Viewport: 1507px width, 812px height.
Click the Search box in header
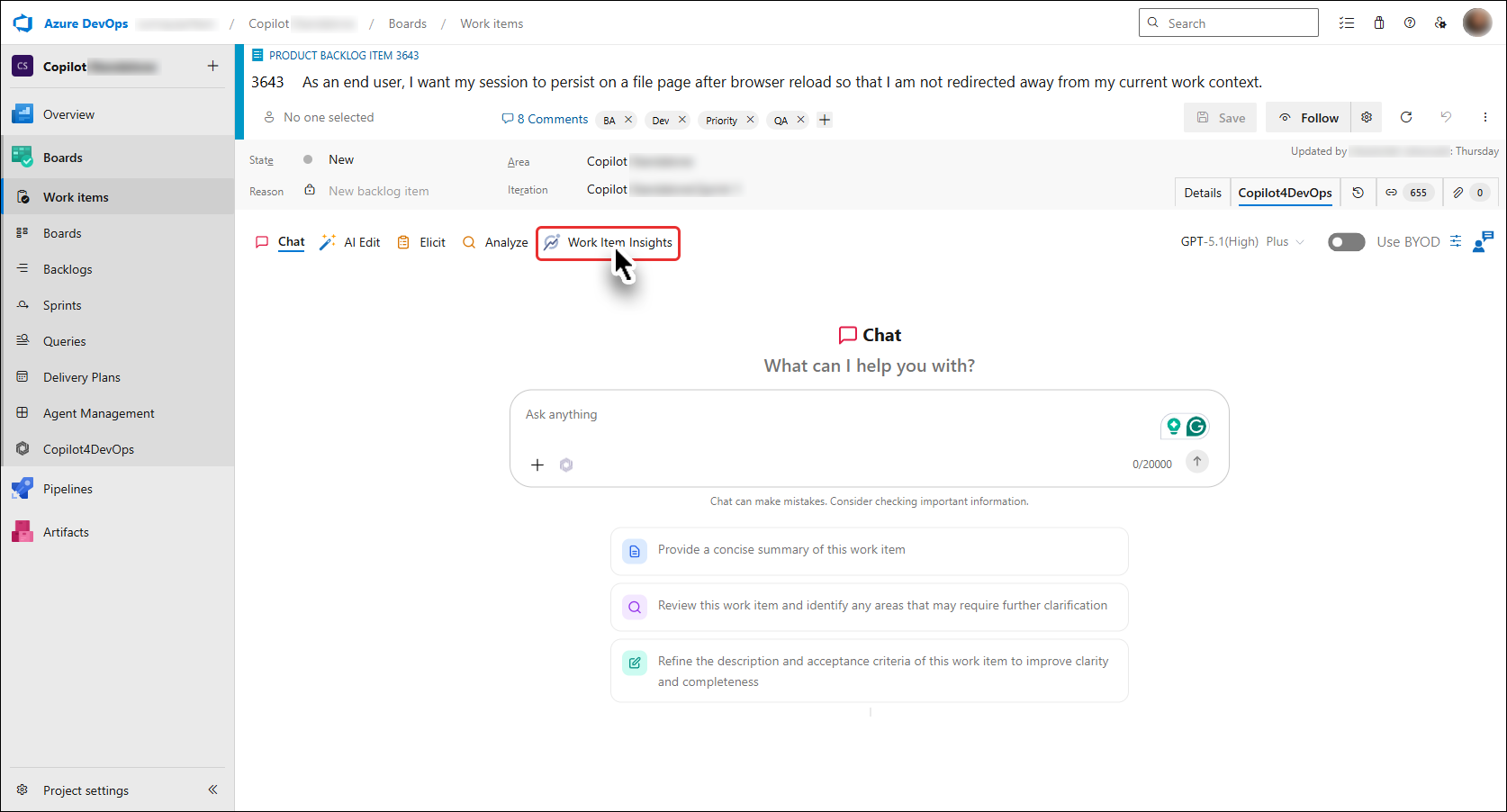[x=1229, y=23]
